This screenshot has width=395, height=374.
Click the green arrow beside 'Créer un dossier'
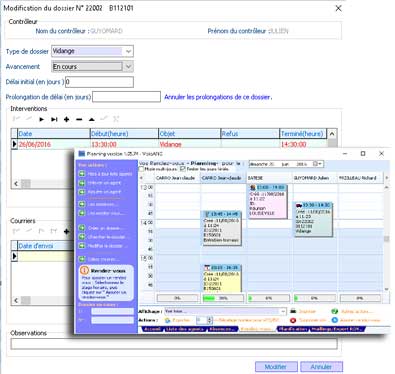click(82, 228)
